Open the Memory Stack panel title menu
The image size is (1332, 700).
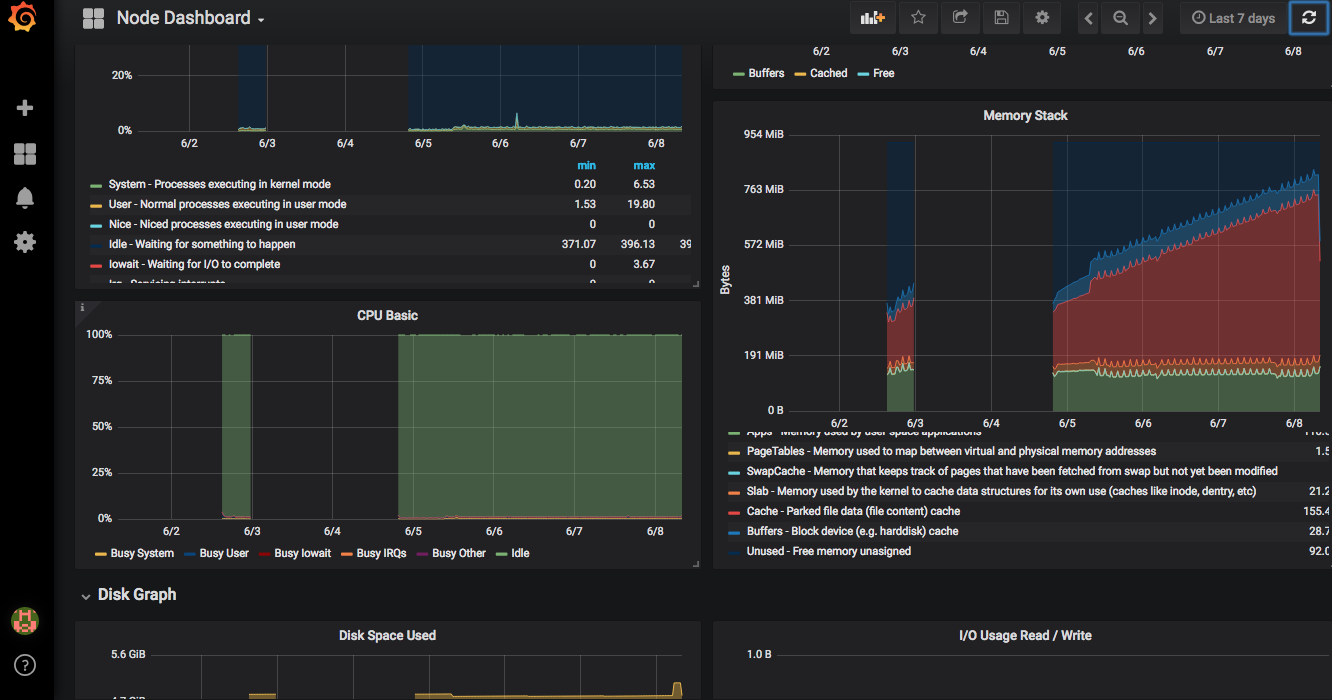pos(1025,115)
